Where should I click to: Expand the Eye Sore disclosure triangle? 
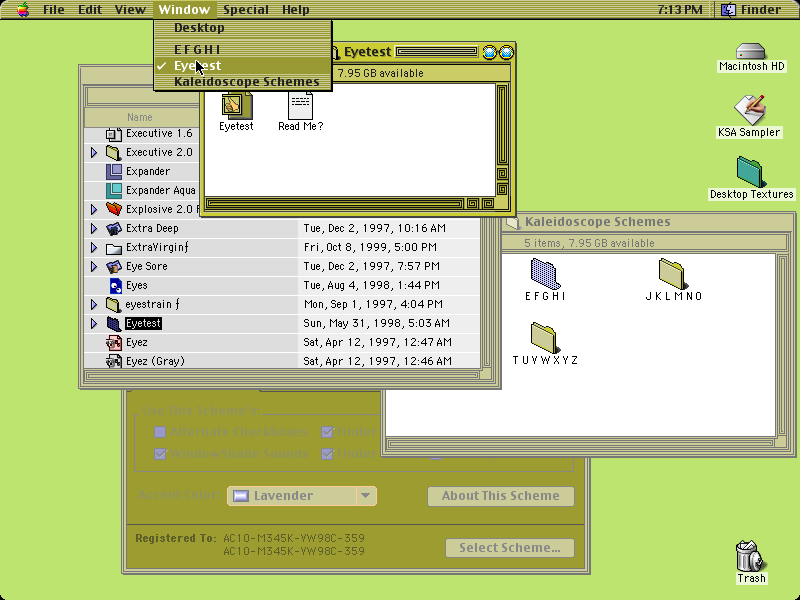pos(94,266)
